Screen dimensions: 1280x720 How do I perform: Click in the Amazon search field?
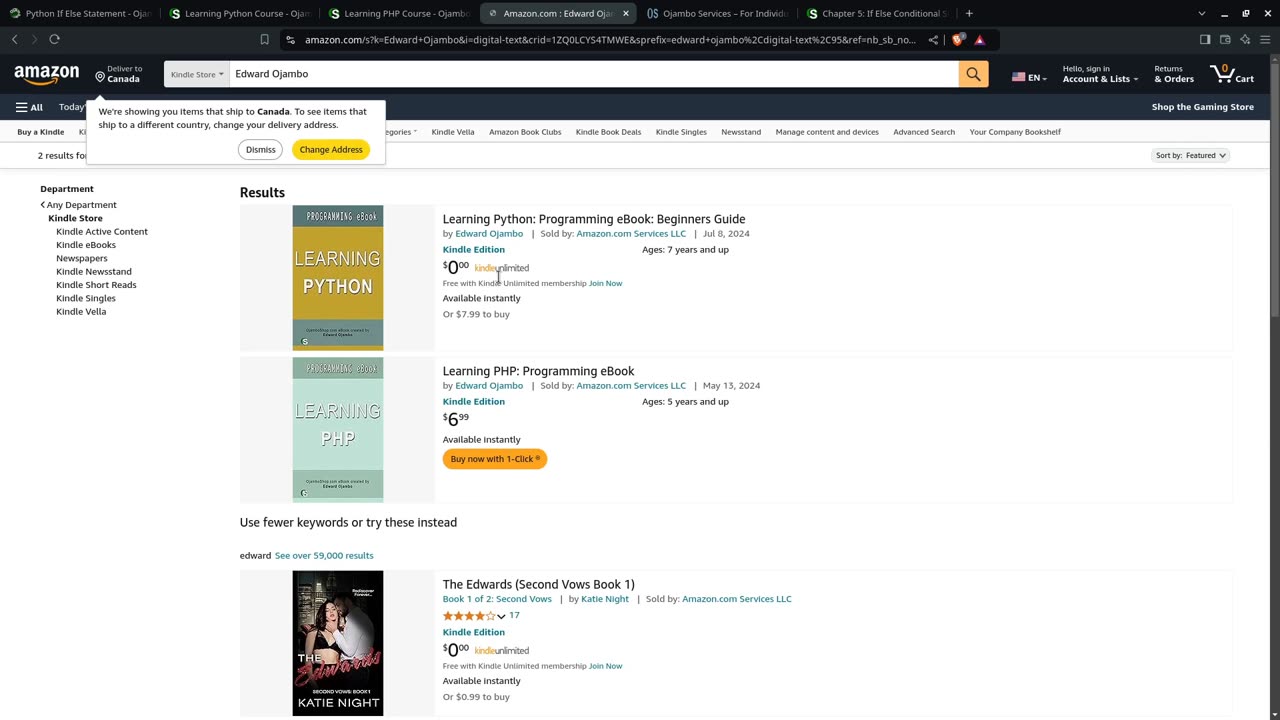pos(593,74)
